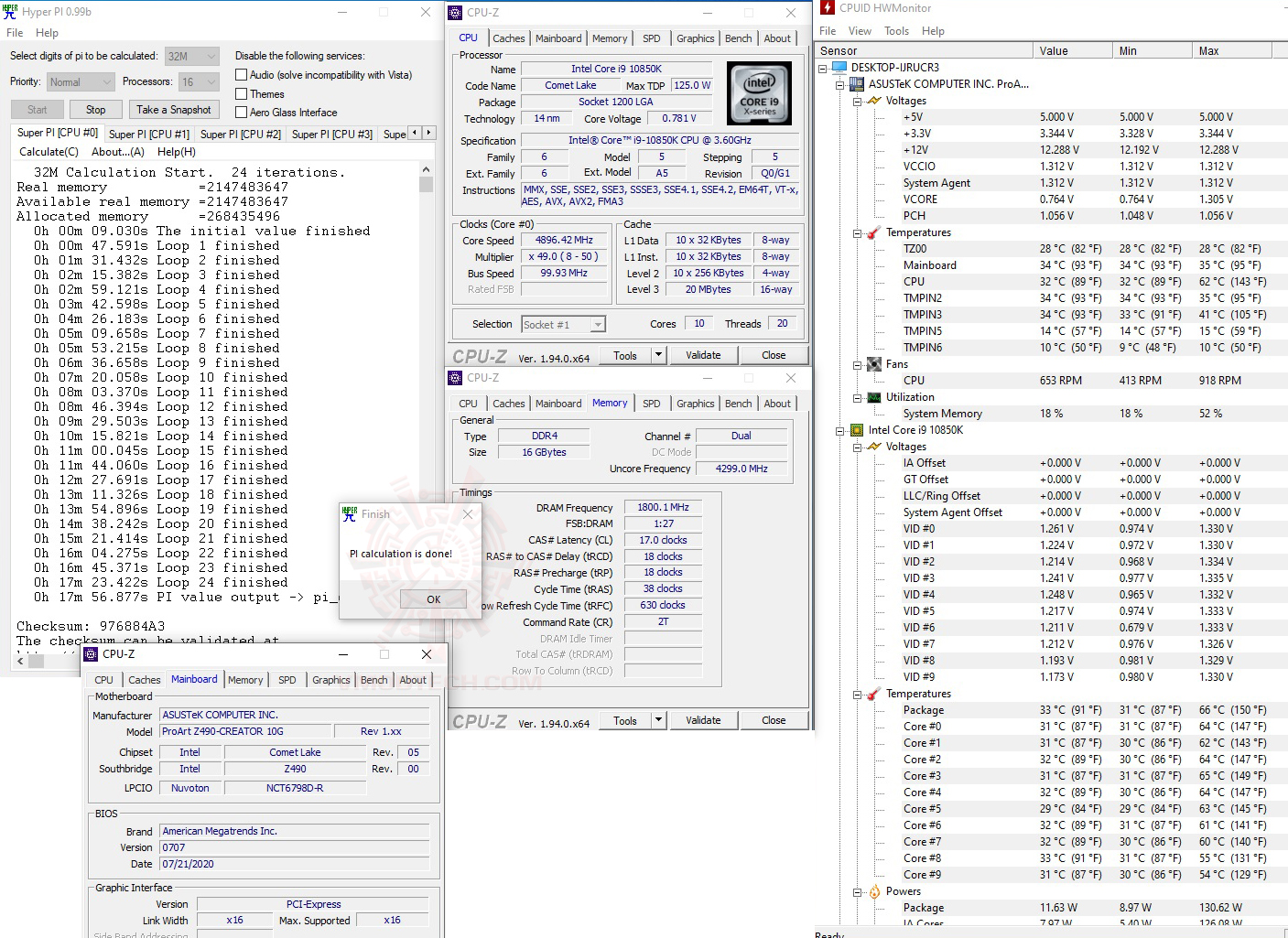Screen dimensions: 1288x938
Task: Collapse the DESKTOP-IJRUCR3 tree node
Action: click(823, 68)
